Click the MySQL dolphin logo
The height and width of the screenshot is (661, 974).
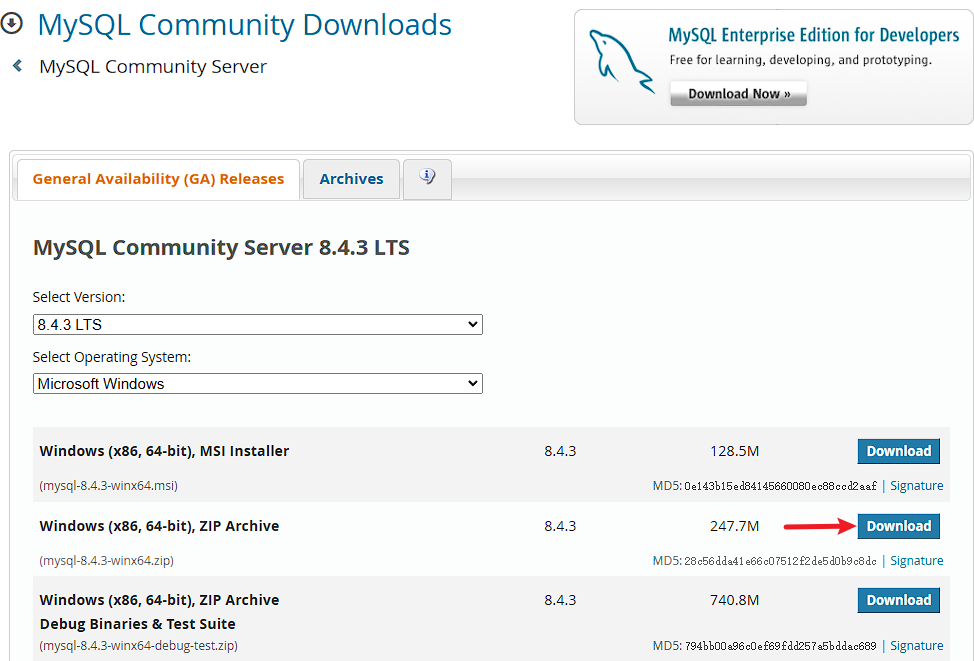[621, 62]
